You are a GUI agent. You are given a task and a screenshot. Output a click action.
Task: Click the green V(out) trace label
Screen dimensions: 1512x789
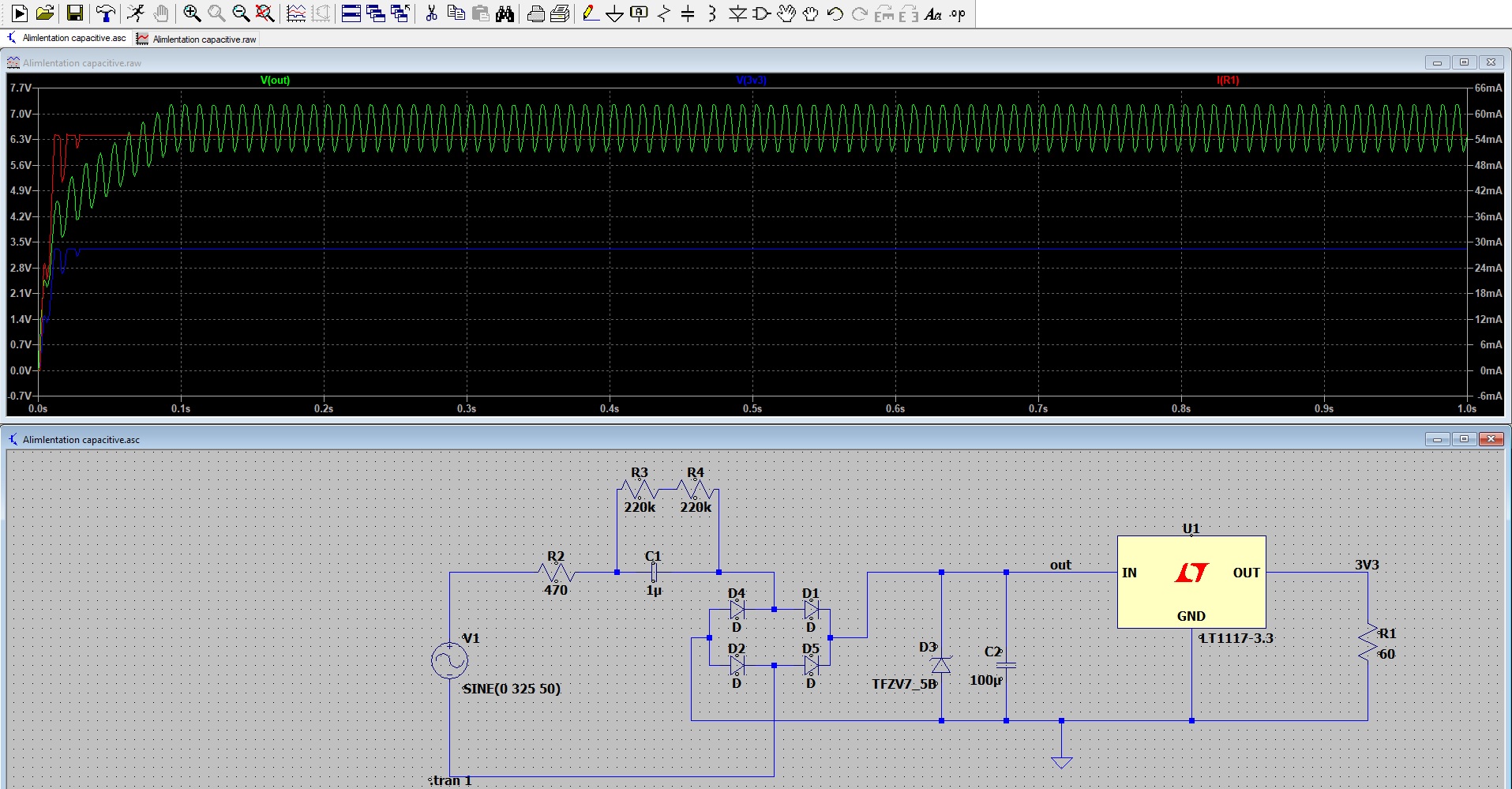pyautogui.click(x=275, y=80)
